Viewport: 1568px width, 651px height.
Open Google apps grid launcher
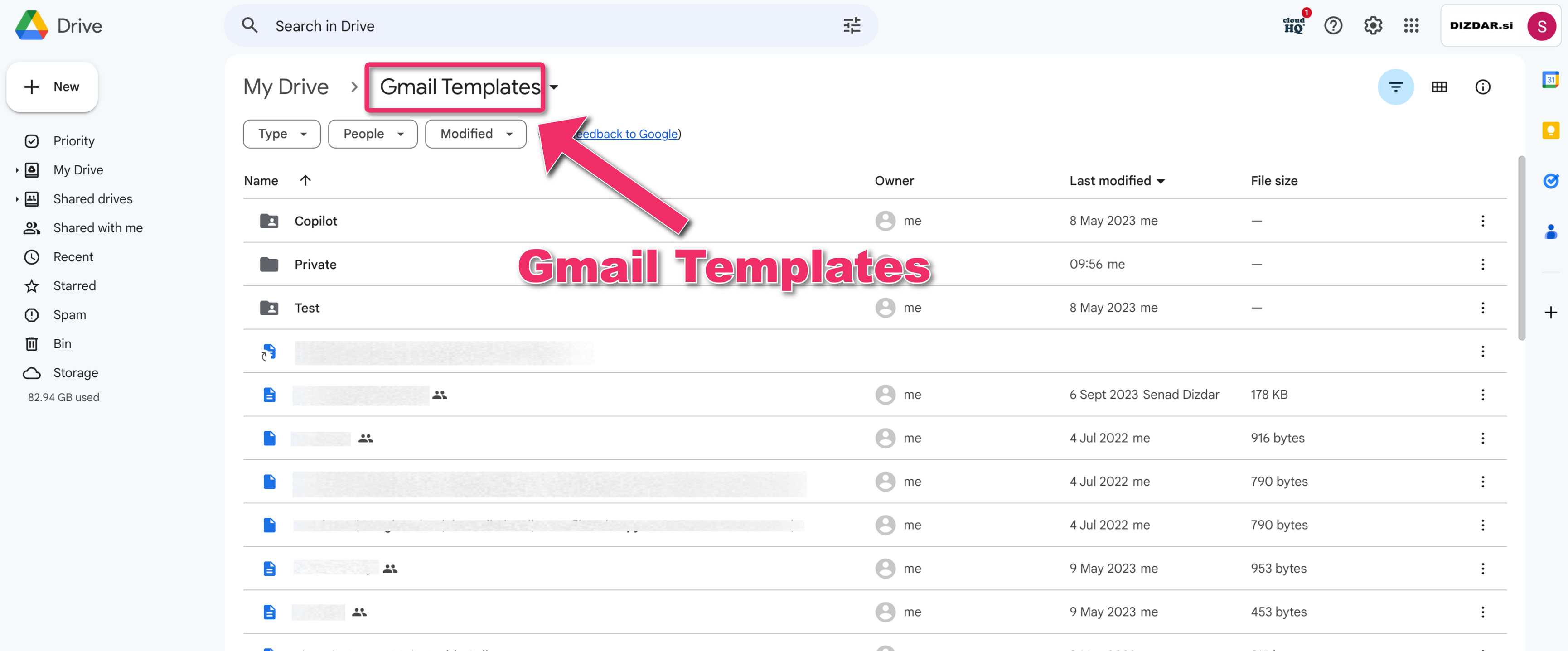(1411, 25)
